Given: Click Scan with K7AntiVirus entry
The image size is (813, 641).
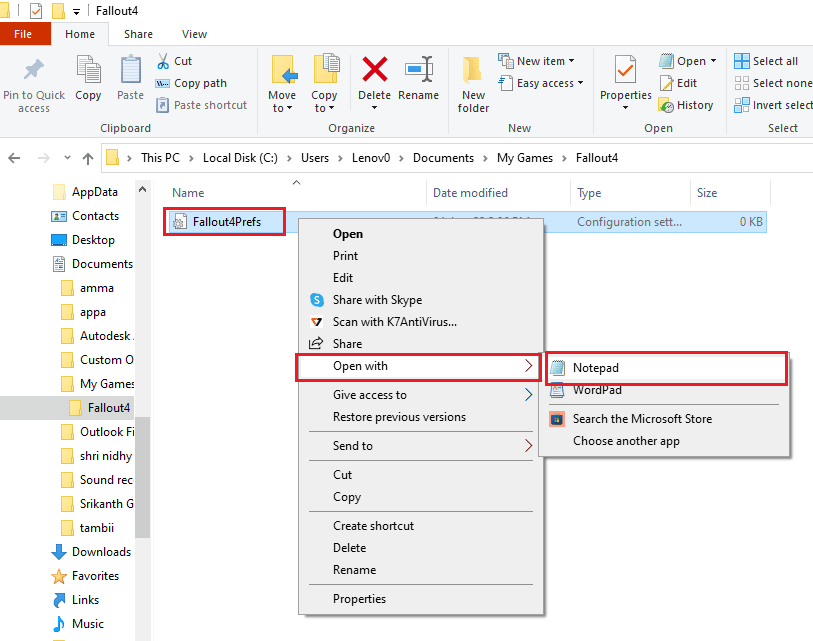Looking at the screenshot, I should (383, 322).
